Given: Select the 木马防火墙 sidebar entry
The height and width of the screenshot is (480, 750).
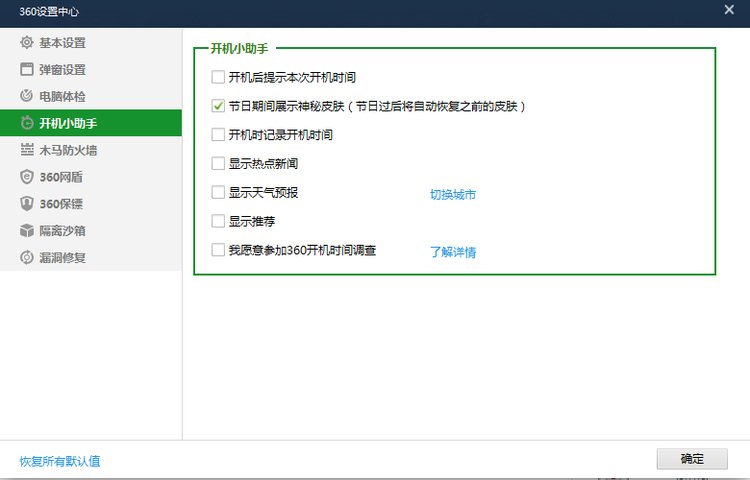Looking at the screenshot, I should pyautogui.click(x=91, y=150).
